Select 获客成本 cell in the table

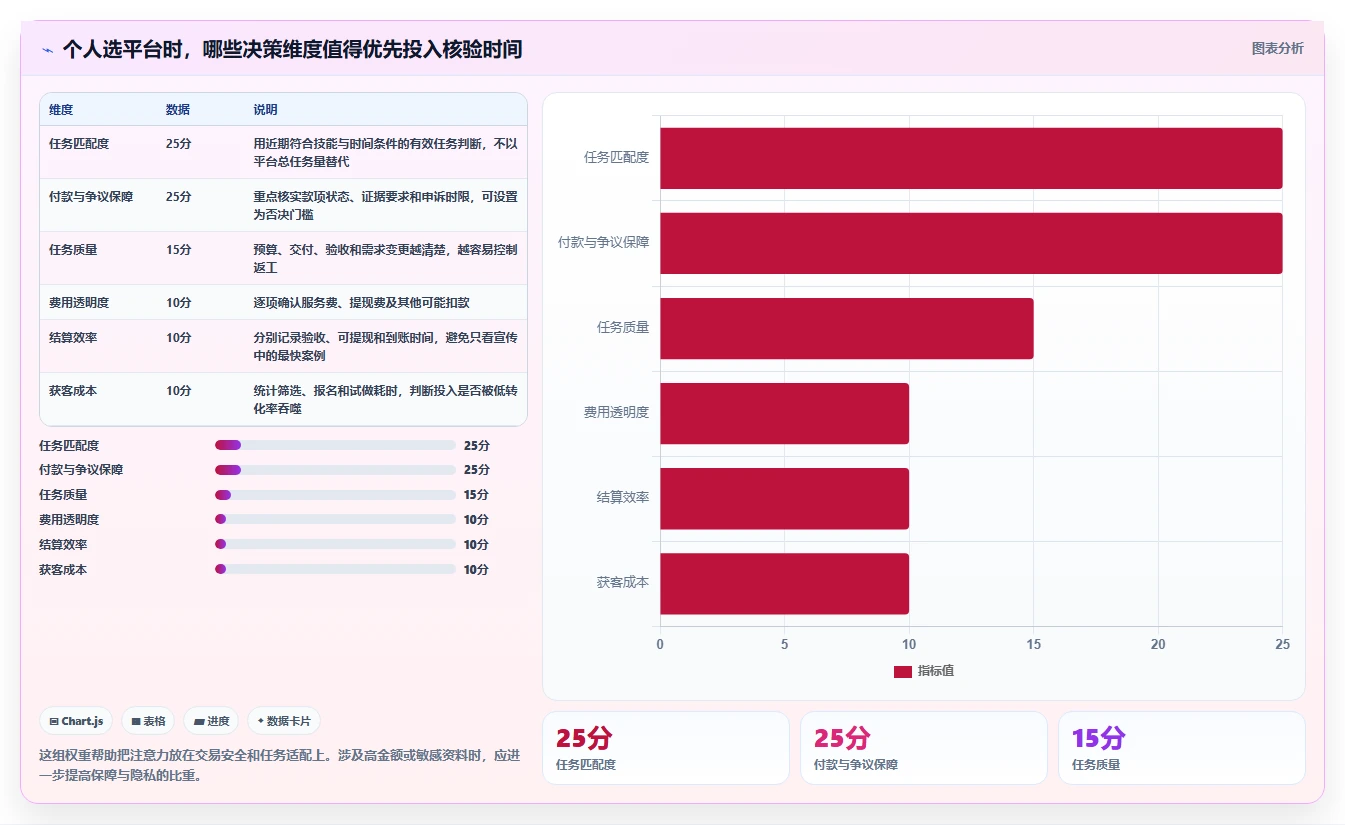click(73, 390)
